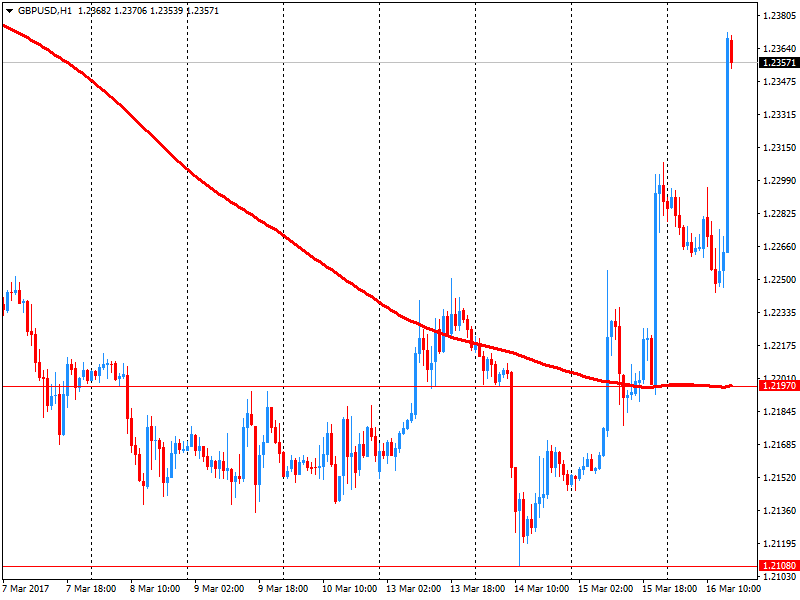
Task: Click the last red candle at chart's right edge
Action: tap(732, 51)
